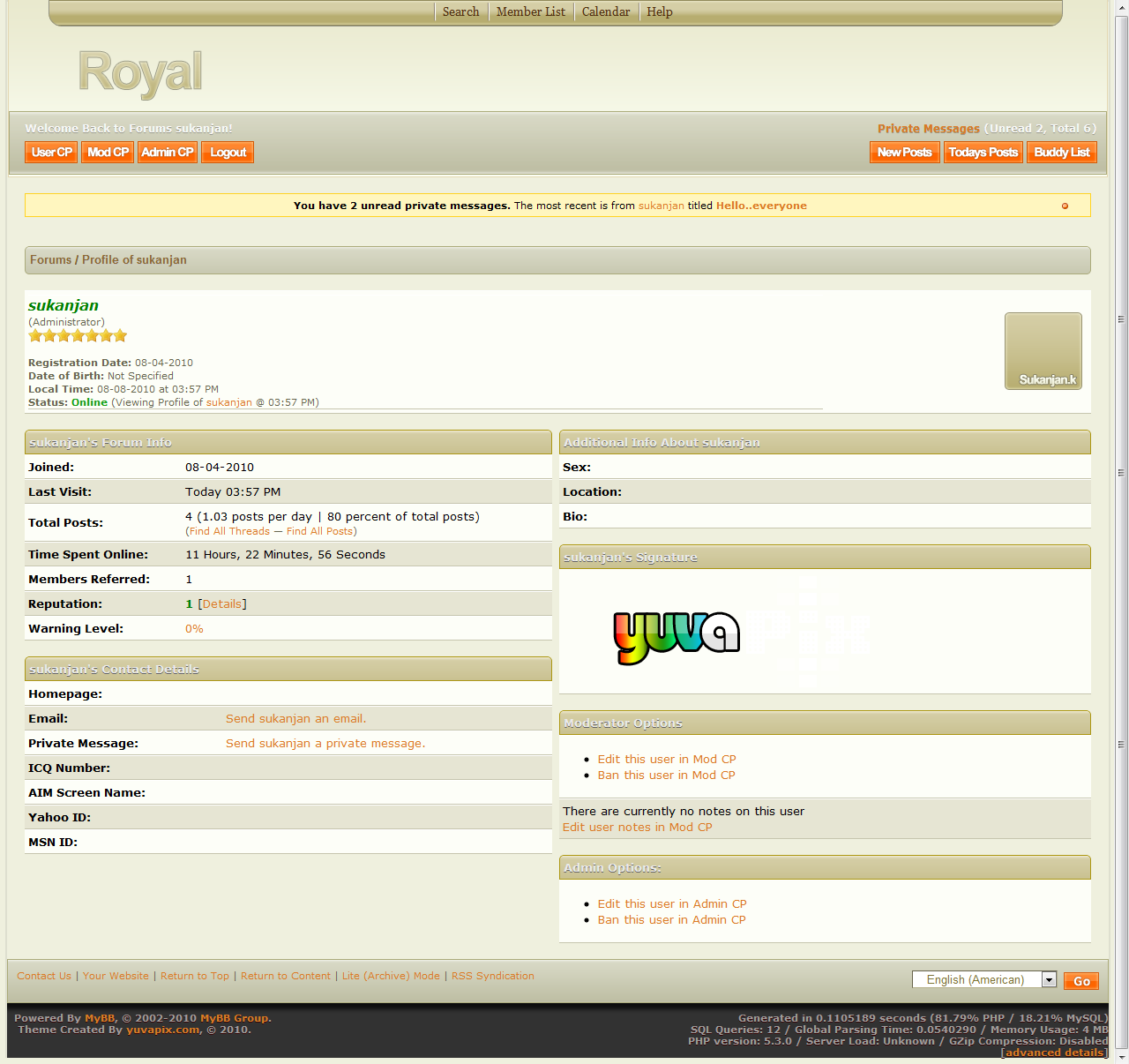Open the Member List page
Screen dimensions: 1129x1064
(530, 12)
